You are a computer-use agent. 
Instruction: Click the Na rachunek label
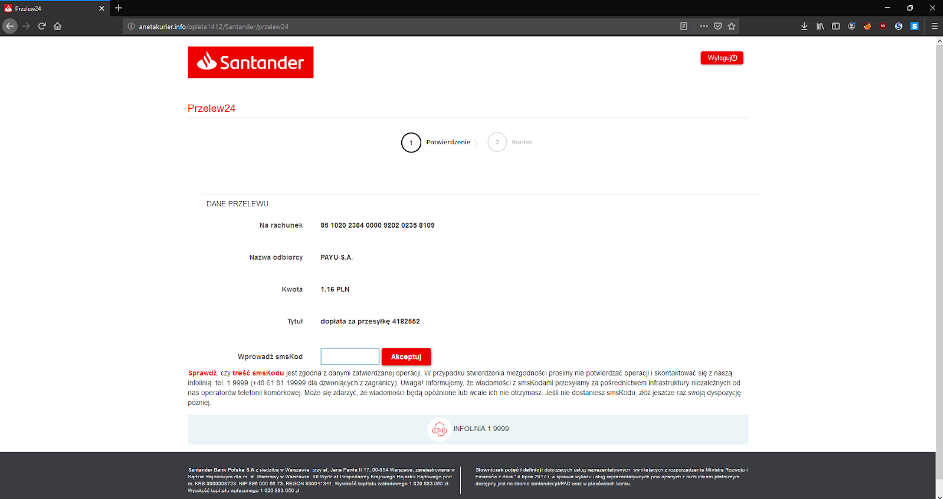281,225
